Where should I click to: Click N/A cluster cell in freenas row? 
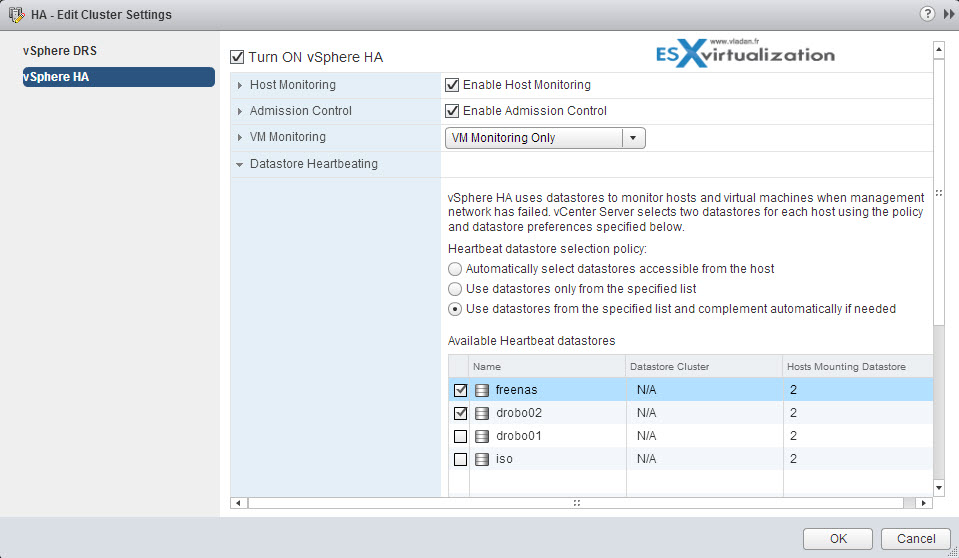click(x=646, y=390)
